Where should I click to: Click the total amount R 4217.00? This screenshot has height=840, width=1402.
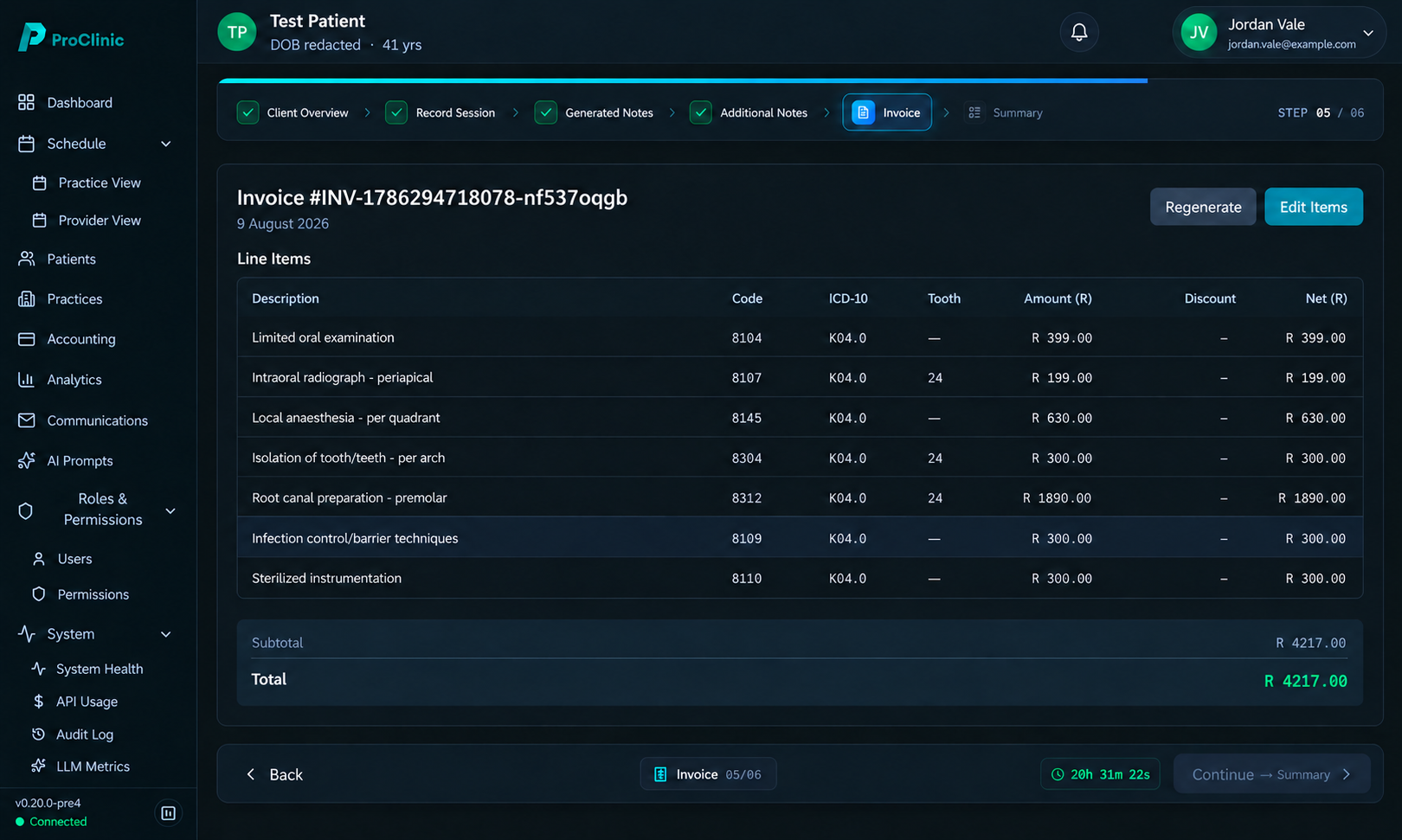coord(1305,681)
